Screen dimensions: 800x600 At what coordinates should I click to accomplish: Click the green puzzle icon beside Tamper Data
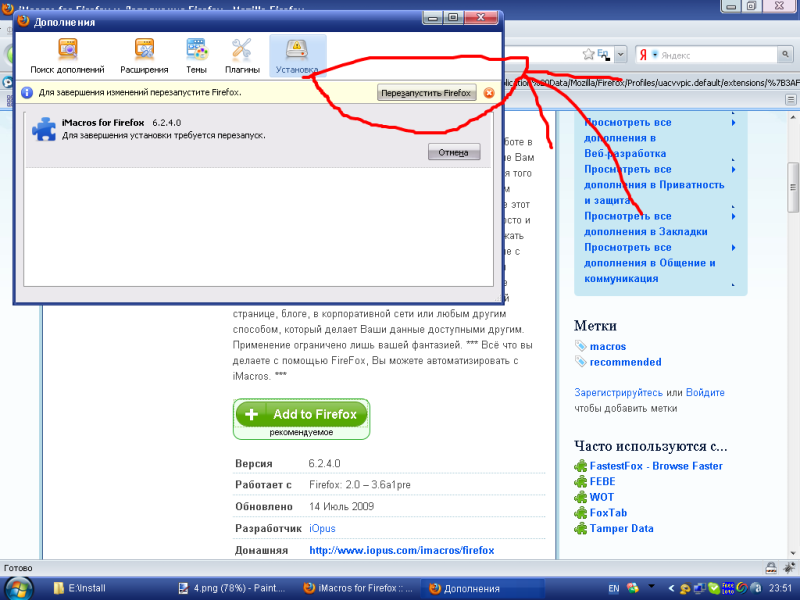[x=581, y=529]
